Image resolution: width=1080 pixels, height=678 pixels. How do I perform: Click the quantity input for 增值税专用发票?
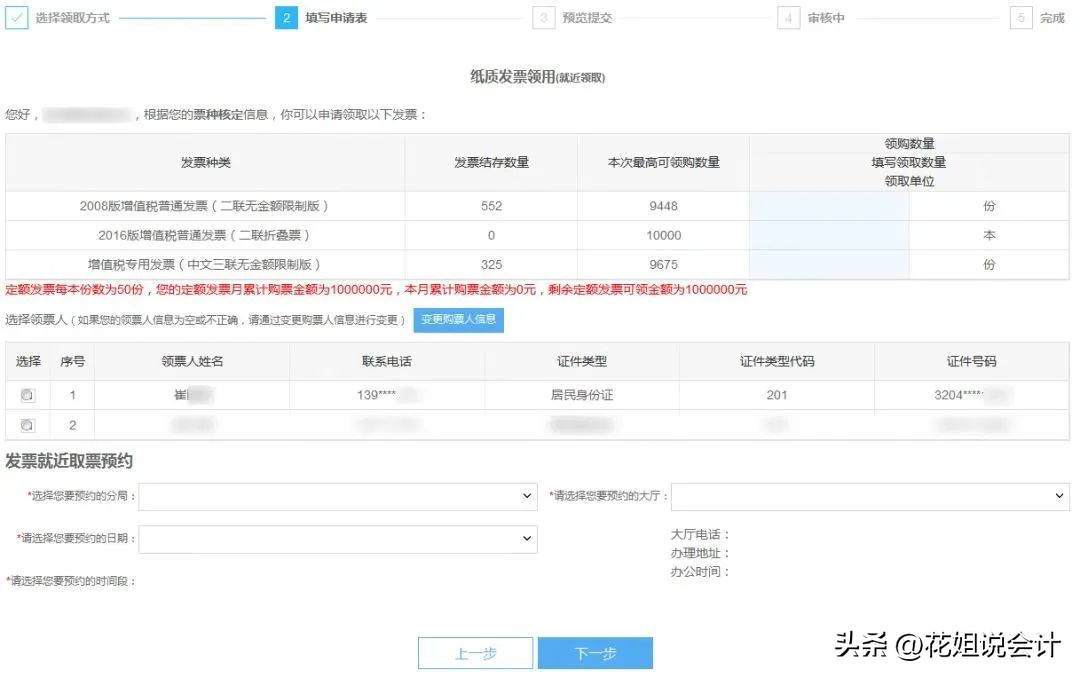pyautogui.click(x=828, y=263)
